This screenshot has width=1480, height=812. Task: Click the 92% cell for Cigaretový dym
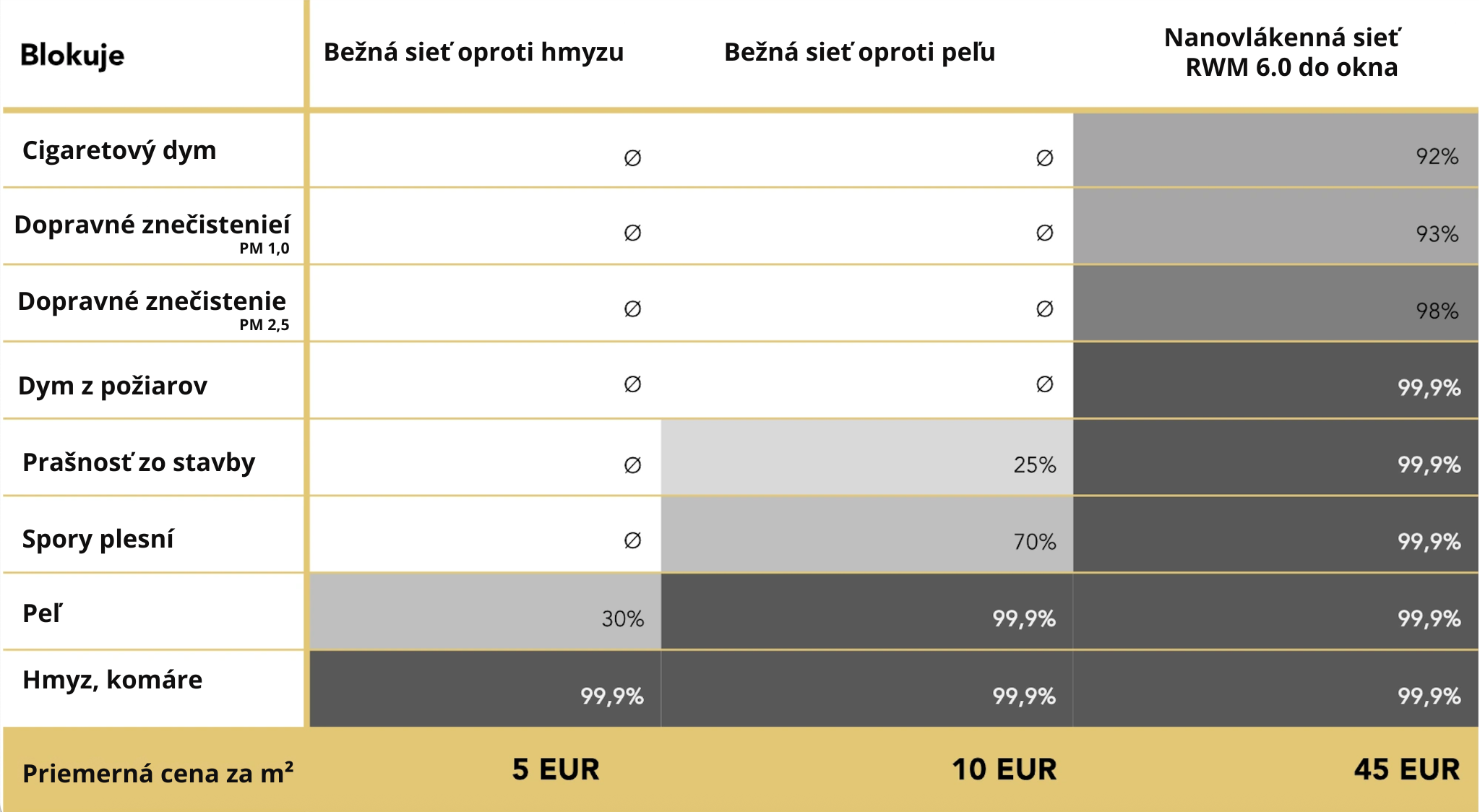tap(1275, 150)
